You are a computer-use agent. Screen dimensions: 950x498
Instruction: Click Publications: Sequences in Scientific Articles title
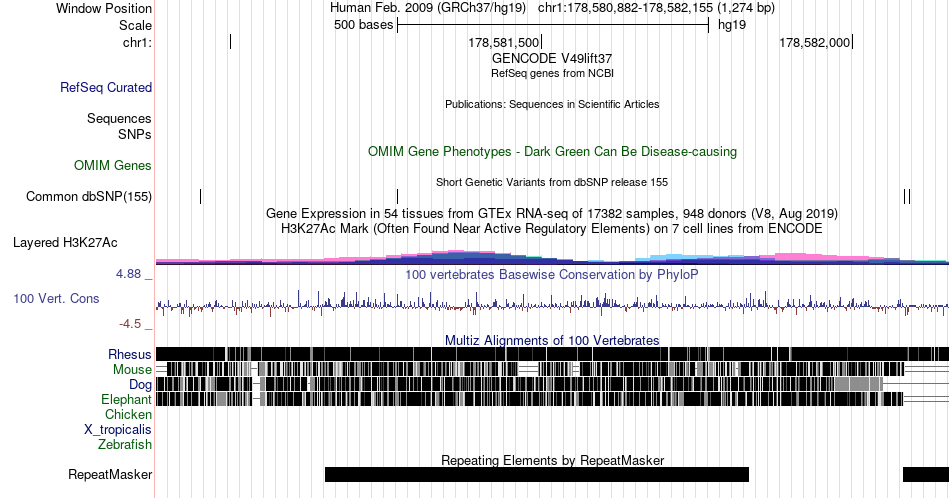(x=552, y=104)
